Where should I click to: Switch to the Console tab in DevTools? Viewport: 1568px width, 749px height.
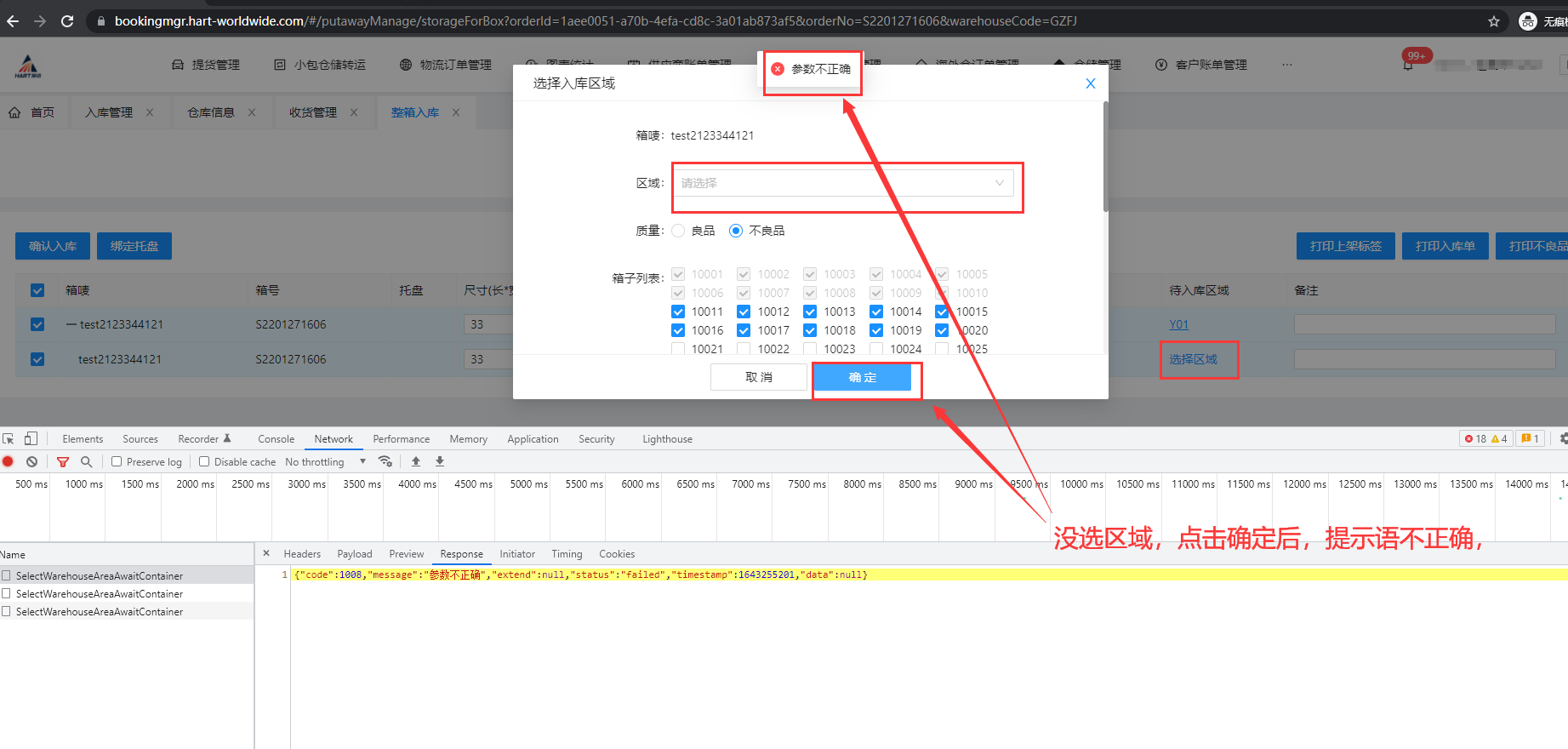click(276, 439)
